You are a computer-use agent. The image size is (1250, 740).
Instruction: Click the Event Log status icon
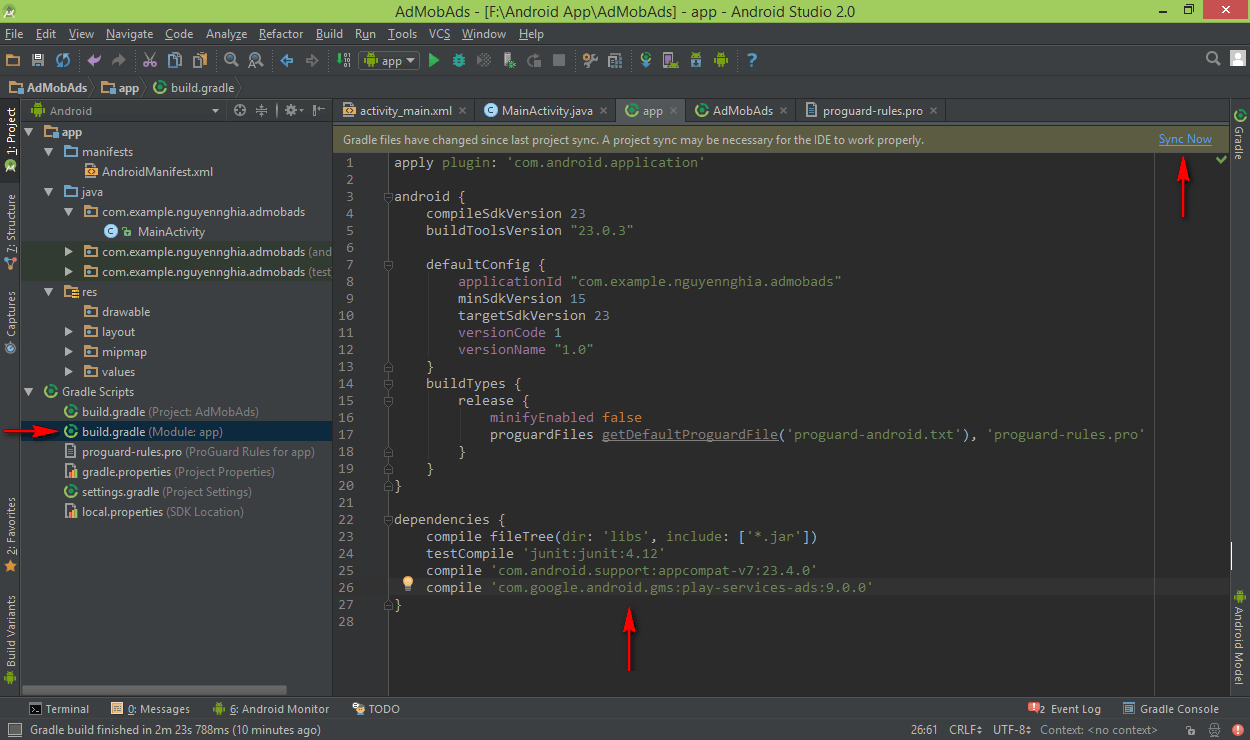(x=1034, y=709)
